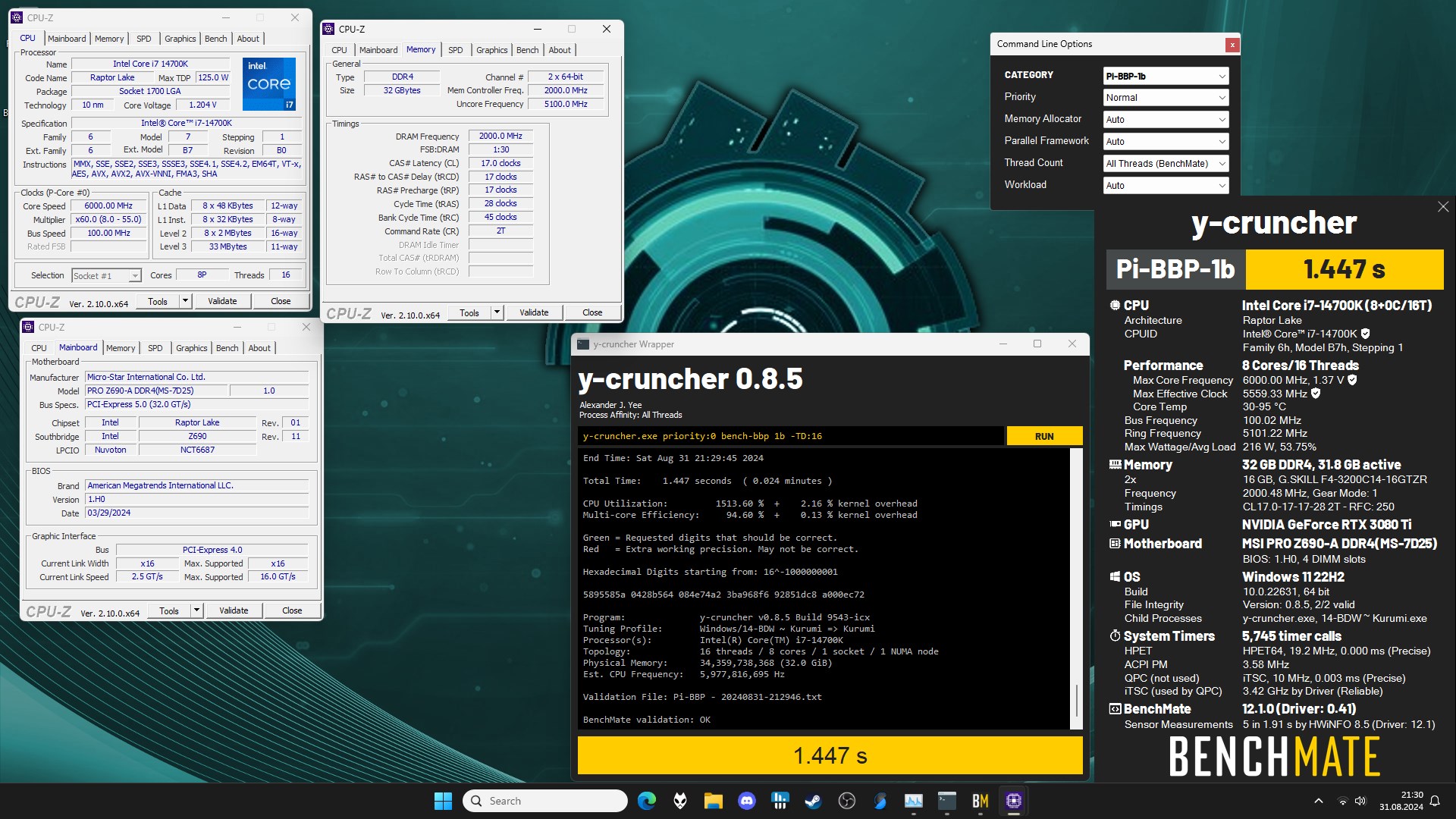Open File Explorer from the taskbar

(x=713, y=801)
